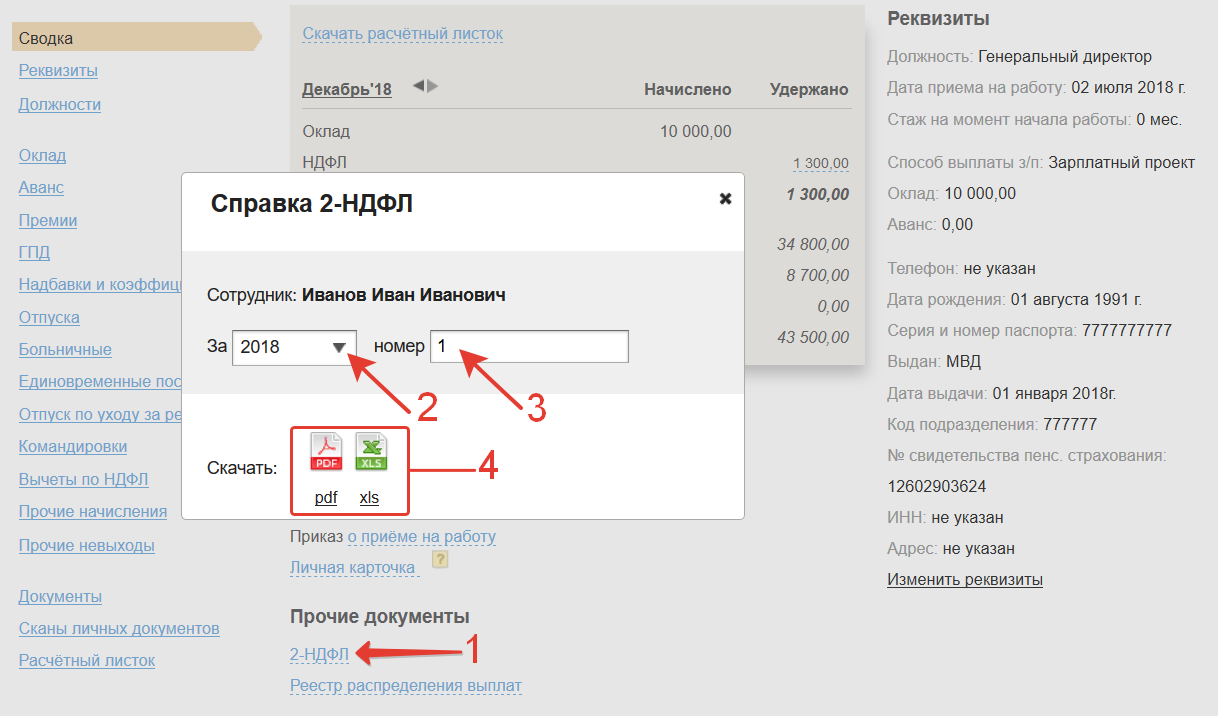Click employee name Иванов Иван Иванович

coord(403,295)
